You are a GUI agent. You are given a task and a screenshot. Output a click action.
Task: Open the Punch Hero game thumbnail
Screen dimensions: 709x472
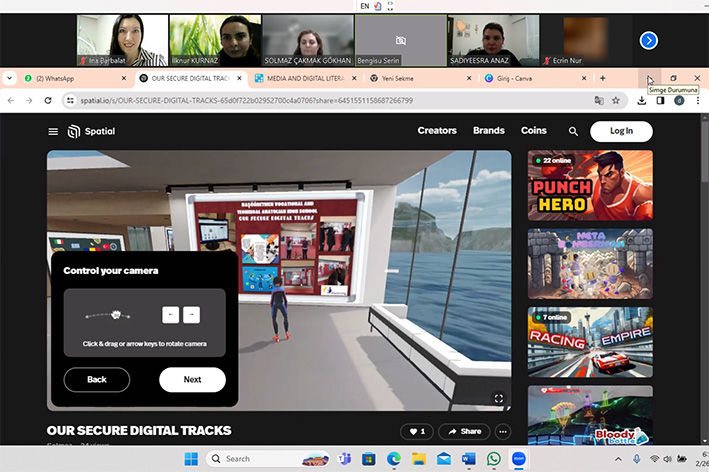click(590, 185)
